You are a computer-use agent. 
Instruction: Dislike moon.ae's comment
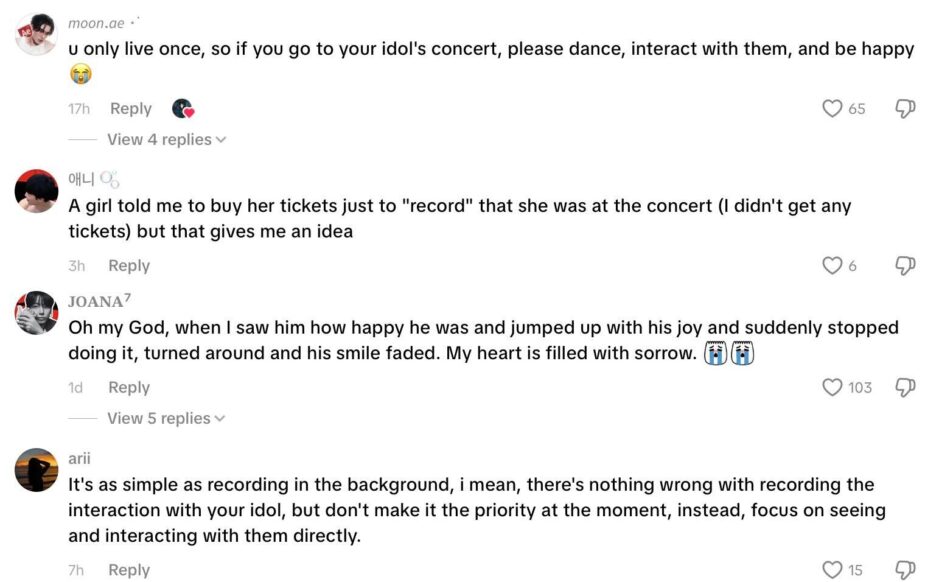pos(905,108)
